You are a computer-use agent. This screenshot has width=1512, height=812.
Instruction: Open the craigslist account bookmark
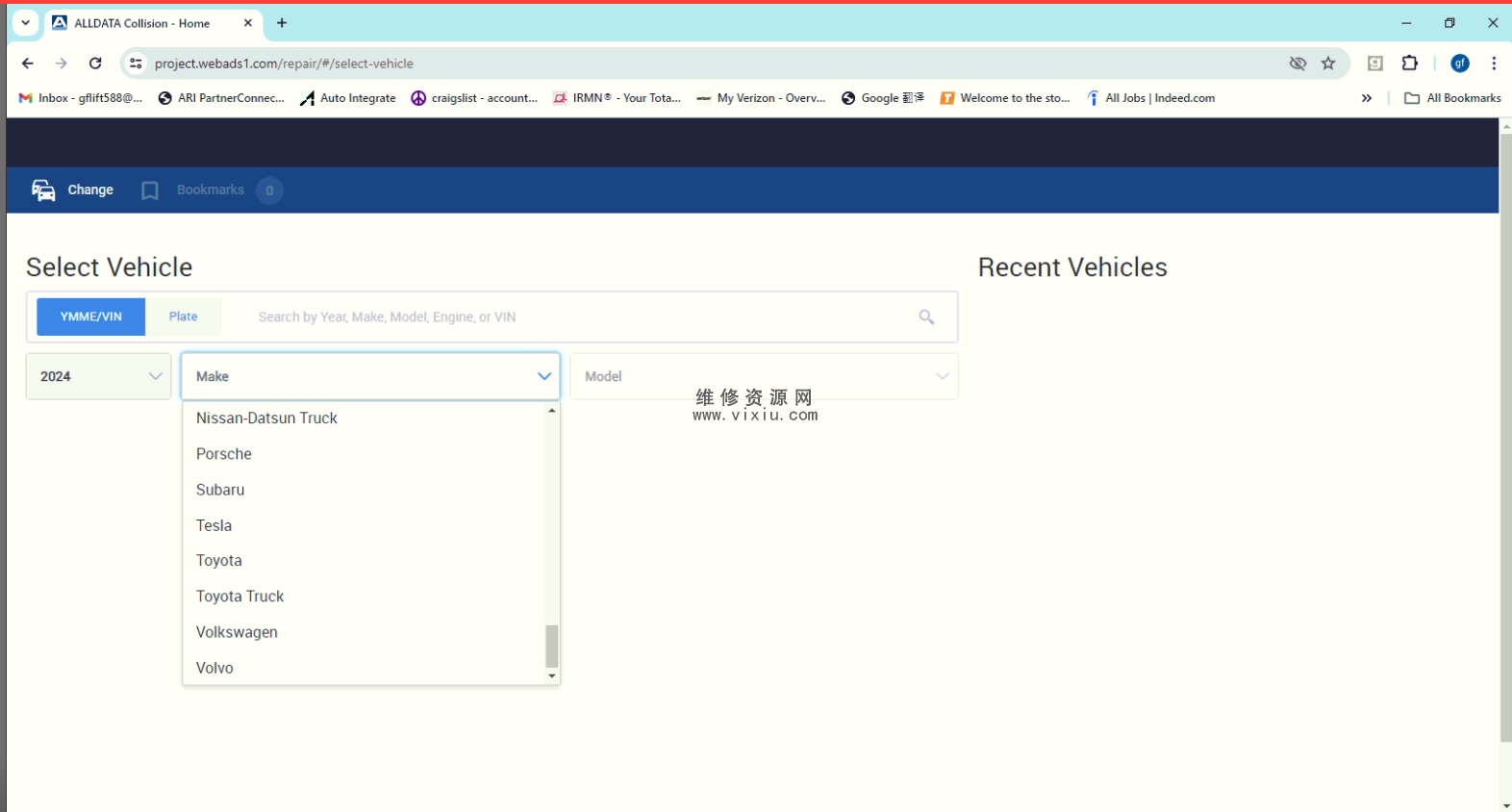474,98
